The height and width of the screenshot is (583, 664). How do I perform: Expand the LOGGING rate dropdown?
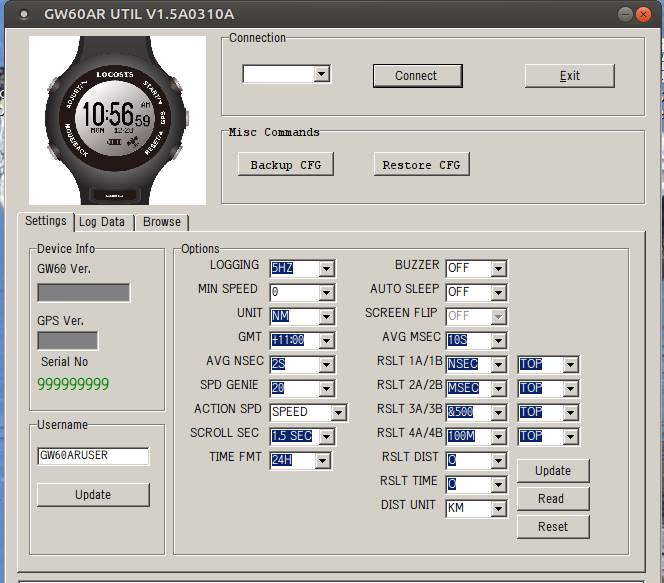click(x=326, y=268)
